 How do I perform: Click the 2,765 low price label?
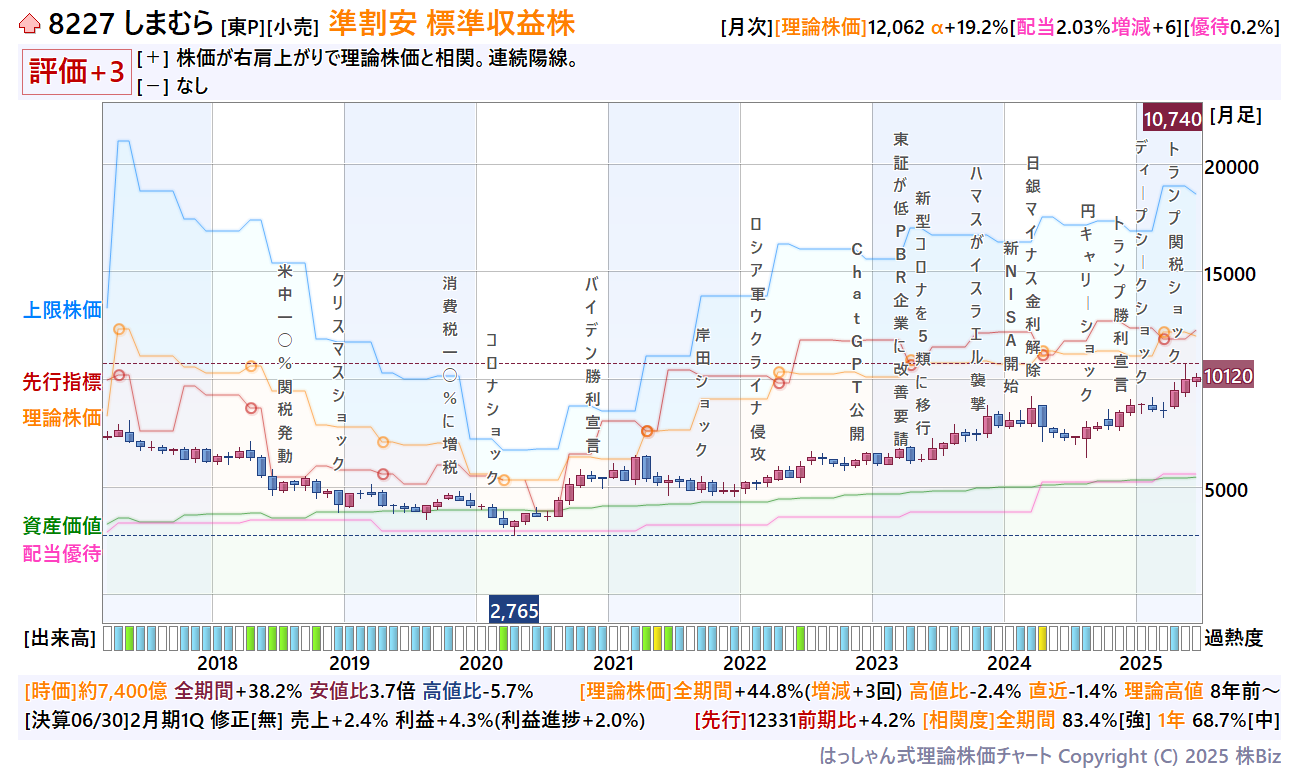[x=514, y=609]
